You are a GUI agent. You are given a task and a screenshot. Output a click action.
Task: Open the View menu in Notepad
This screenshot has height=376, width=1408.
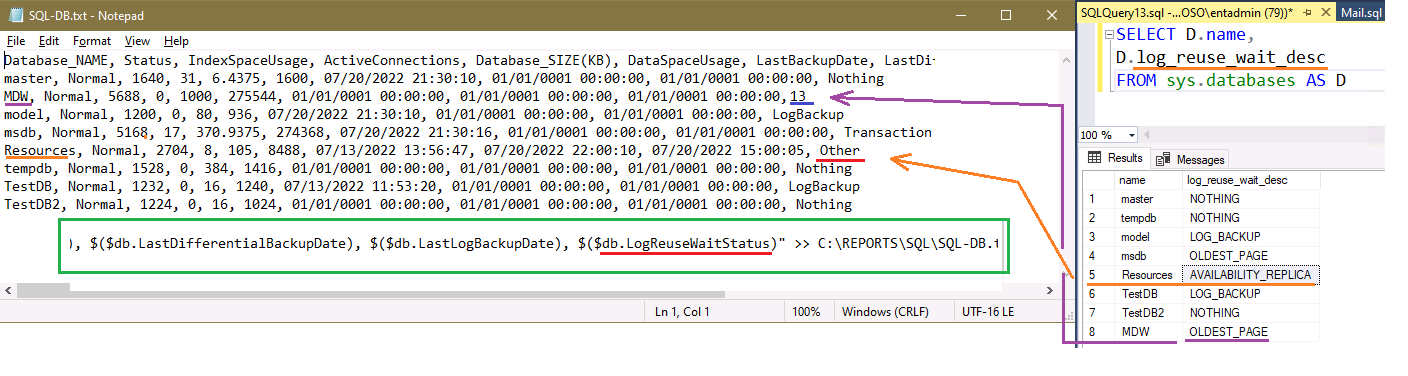137,41
